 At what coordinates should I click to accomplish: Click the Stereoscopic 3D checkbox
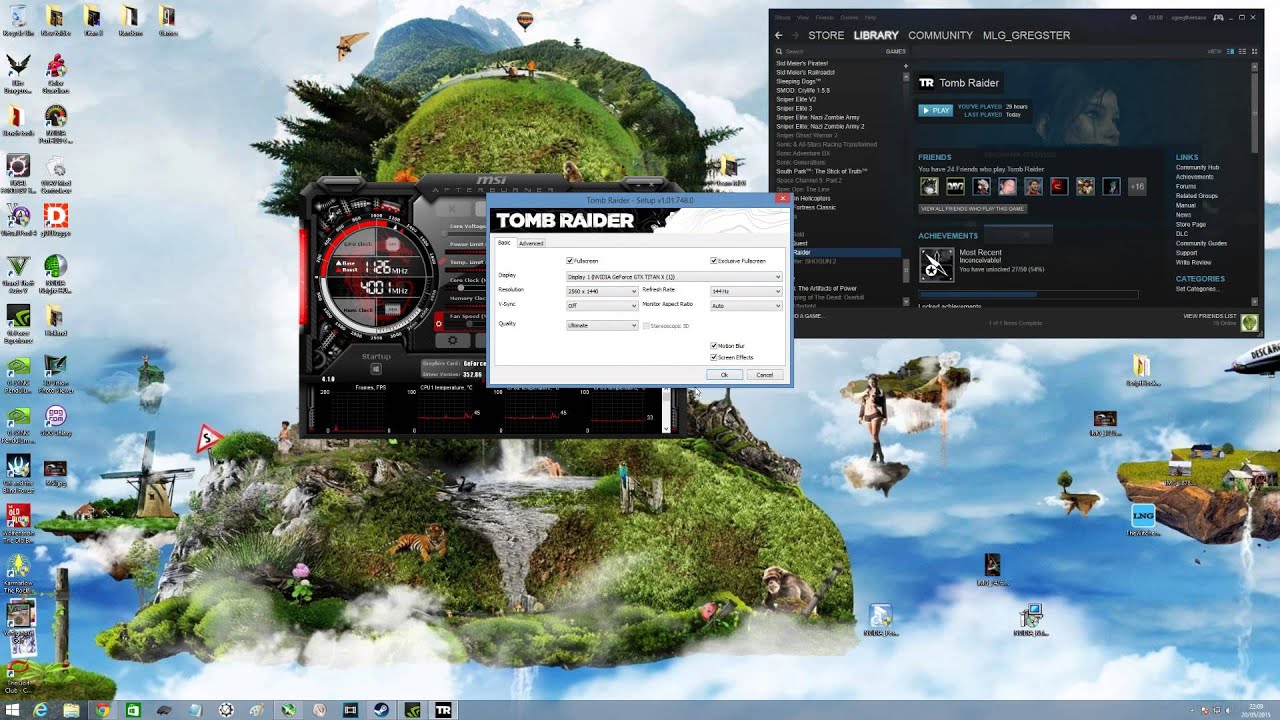click(647, 326)
